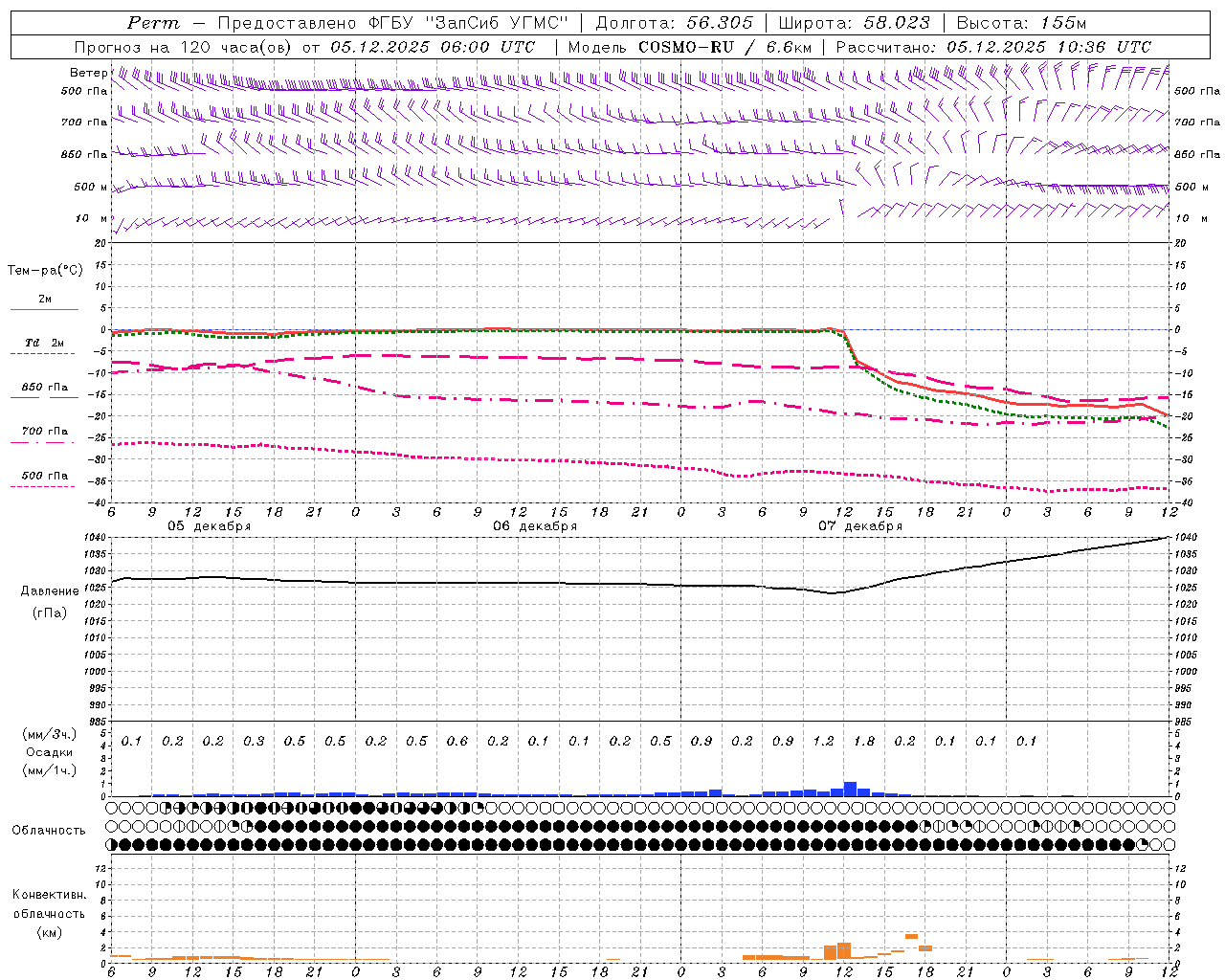Click the Высота: 155м value
The width and height of the screenshot is (1225, 980).
coord(1021,23)
